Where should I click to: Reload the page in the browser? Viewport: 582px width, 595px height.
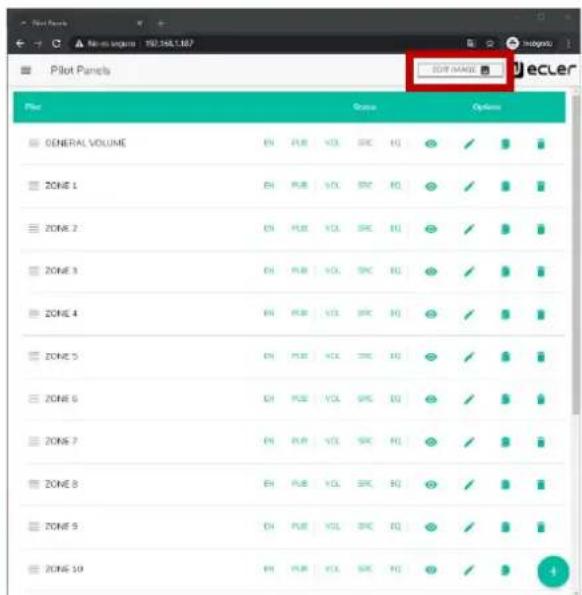pos(57,44)
